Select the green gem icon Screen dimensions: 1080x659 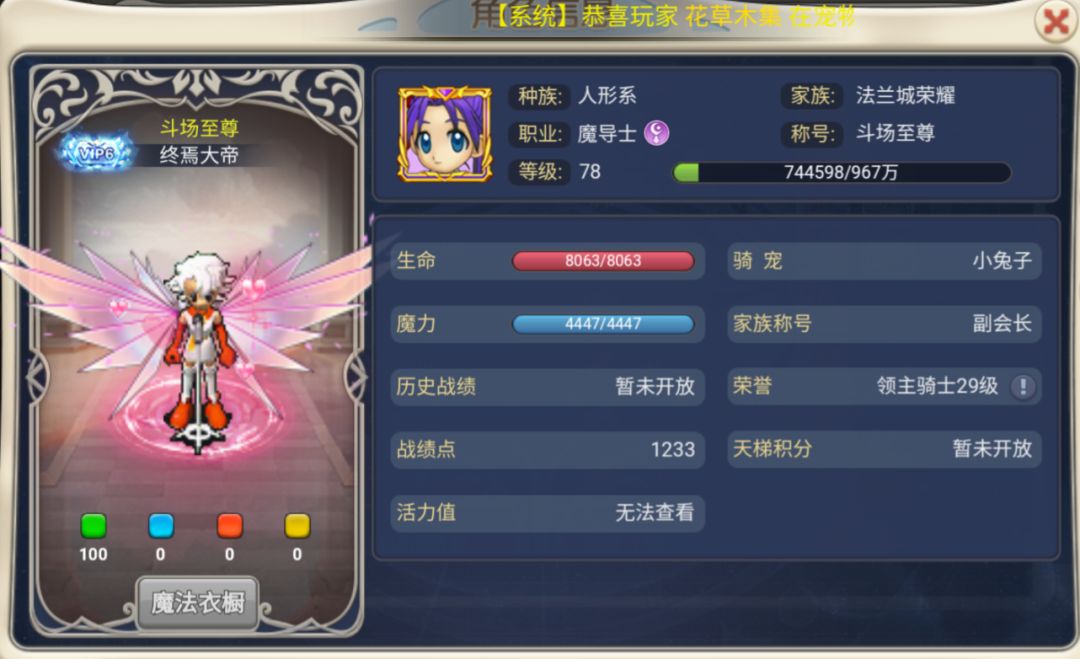click(x=94, y=526)
